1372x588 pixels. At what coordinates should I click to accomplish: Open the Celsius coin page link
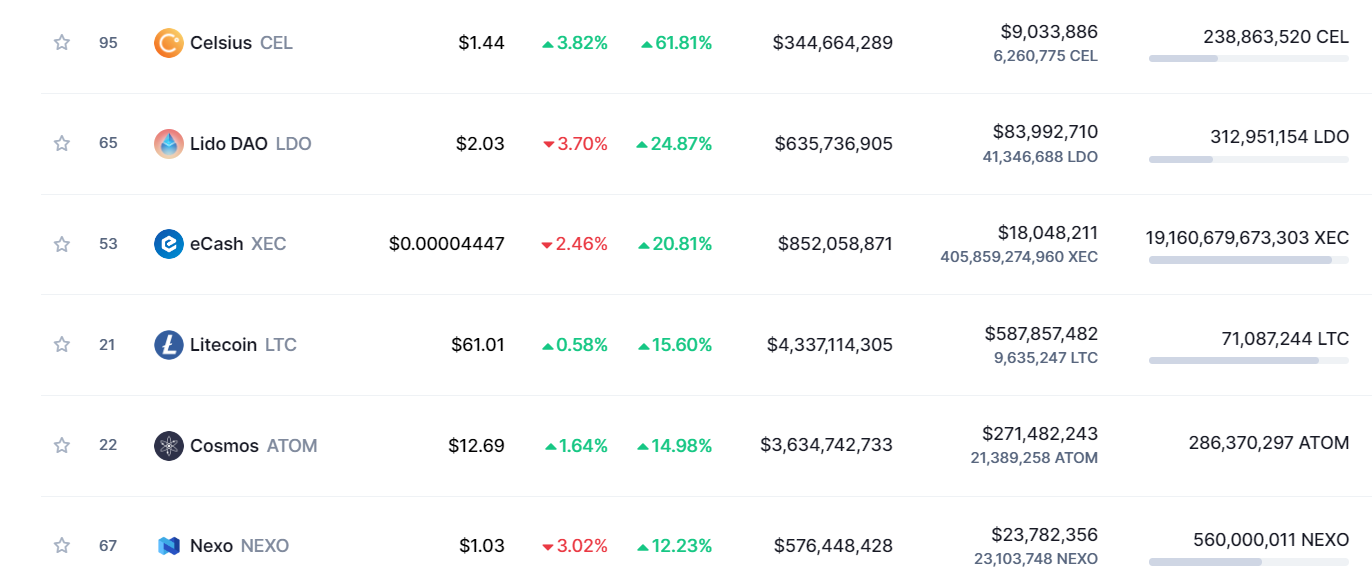(x=221, y=43)
